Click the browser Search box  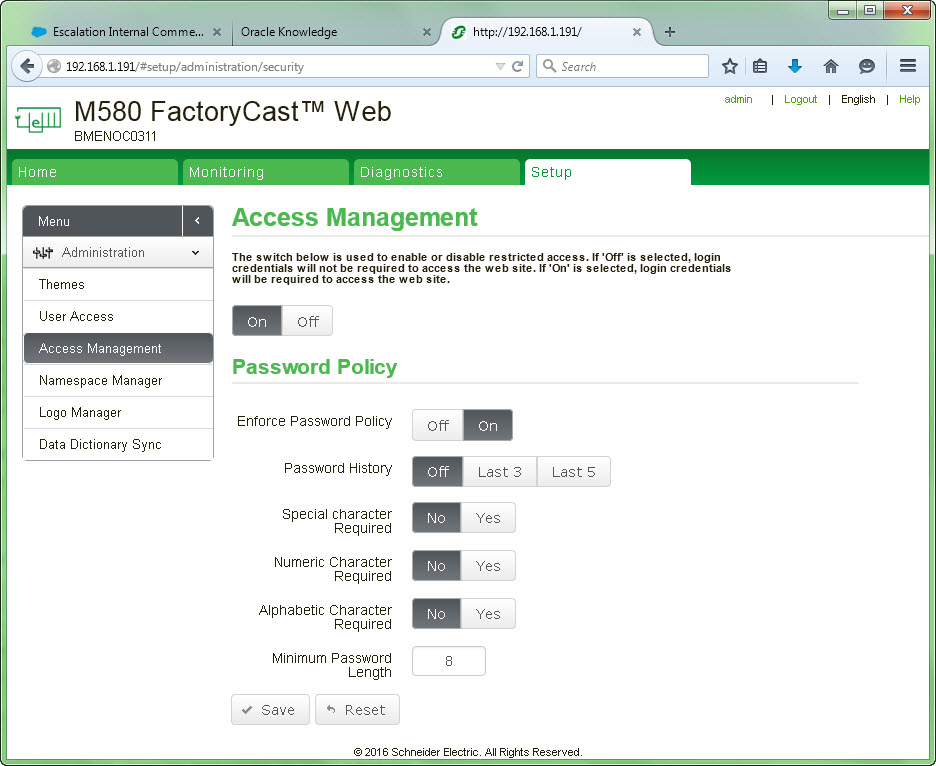click(x=623, y=66)
